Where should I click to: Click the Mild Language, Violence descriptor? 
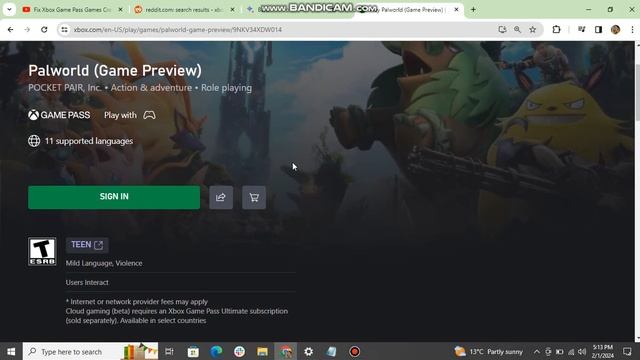pos(104,263)
